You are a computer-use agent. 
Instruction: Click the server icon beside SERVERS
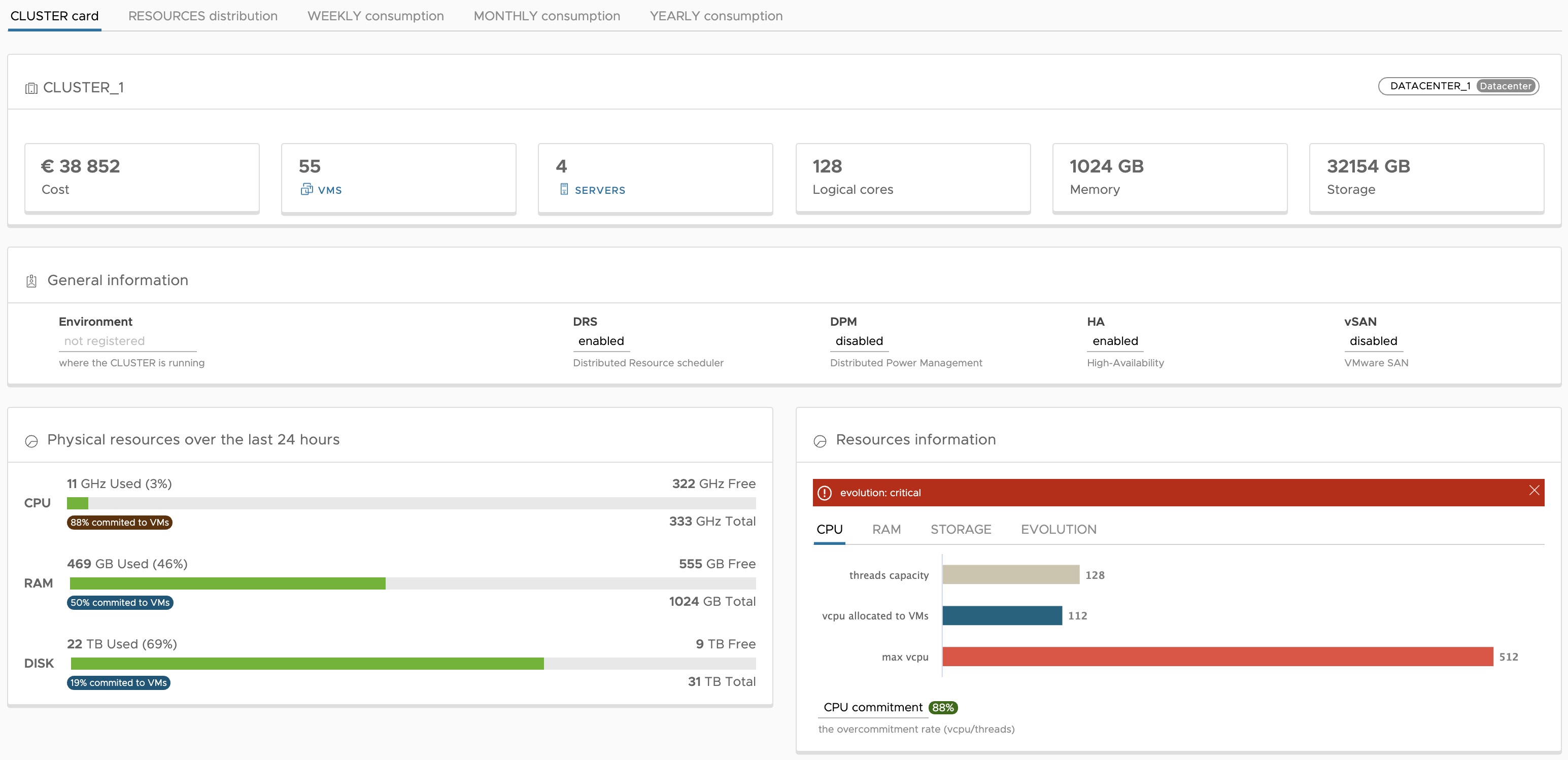point(564,189)
